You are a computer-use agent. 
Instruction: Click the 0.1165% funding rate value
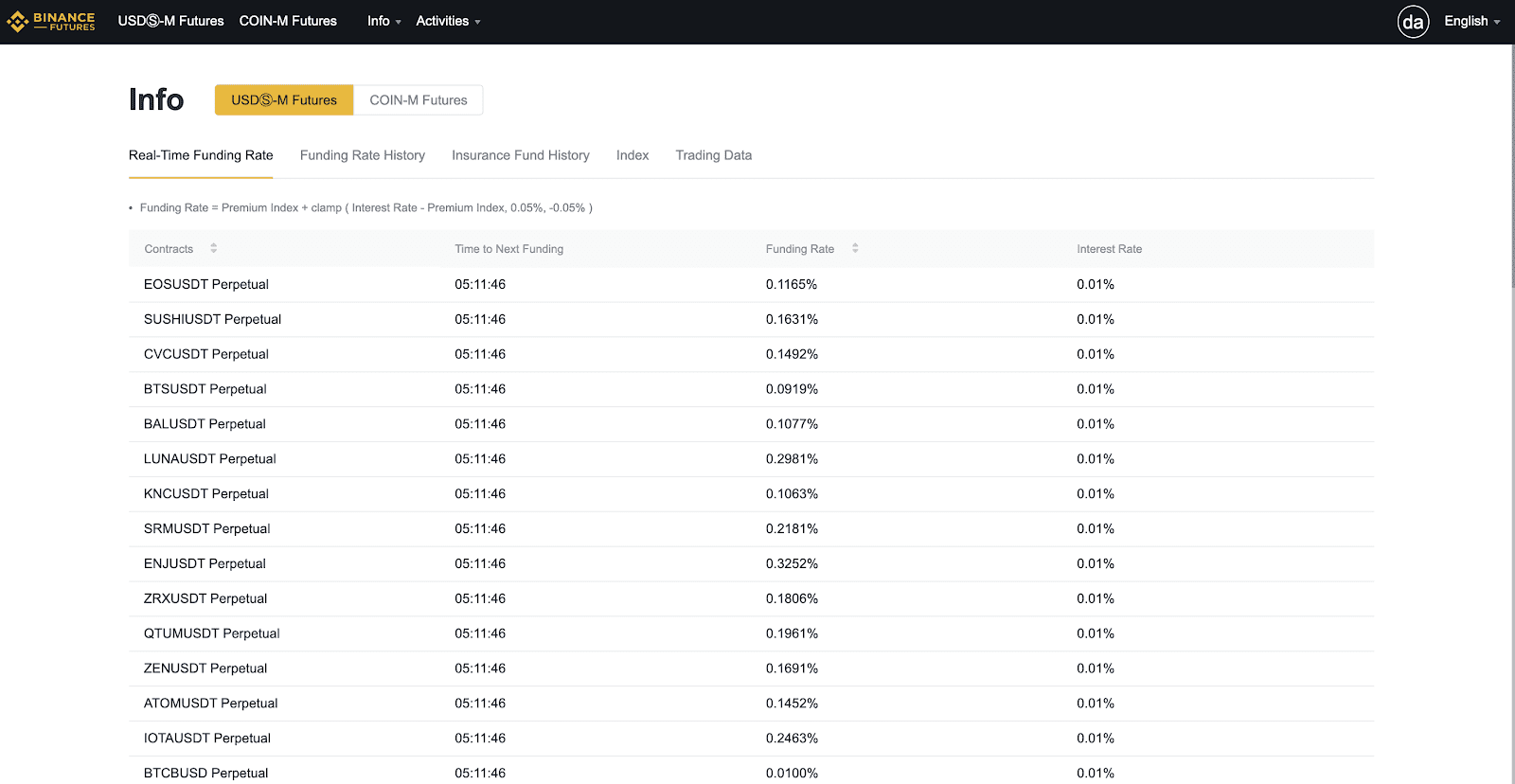[x=792, y=284]
